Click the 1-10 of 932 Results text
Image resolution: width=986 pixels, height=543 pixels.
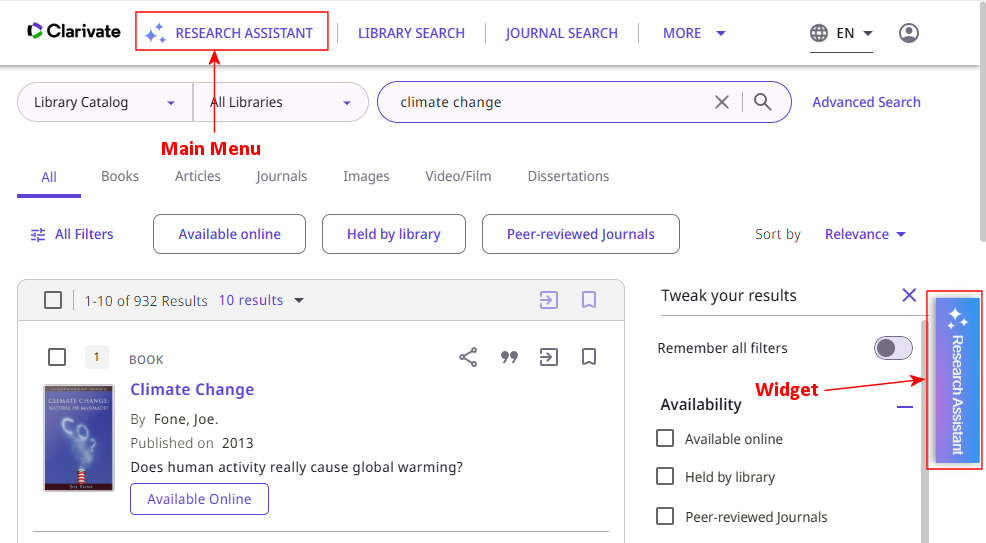tap(146, 301)
